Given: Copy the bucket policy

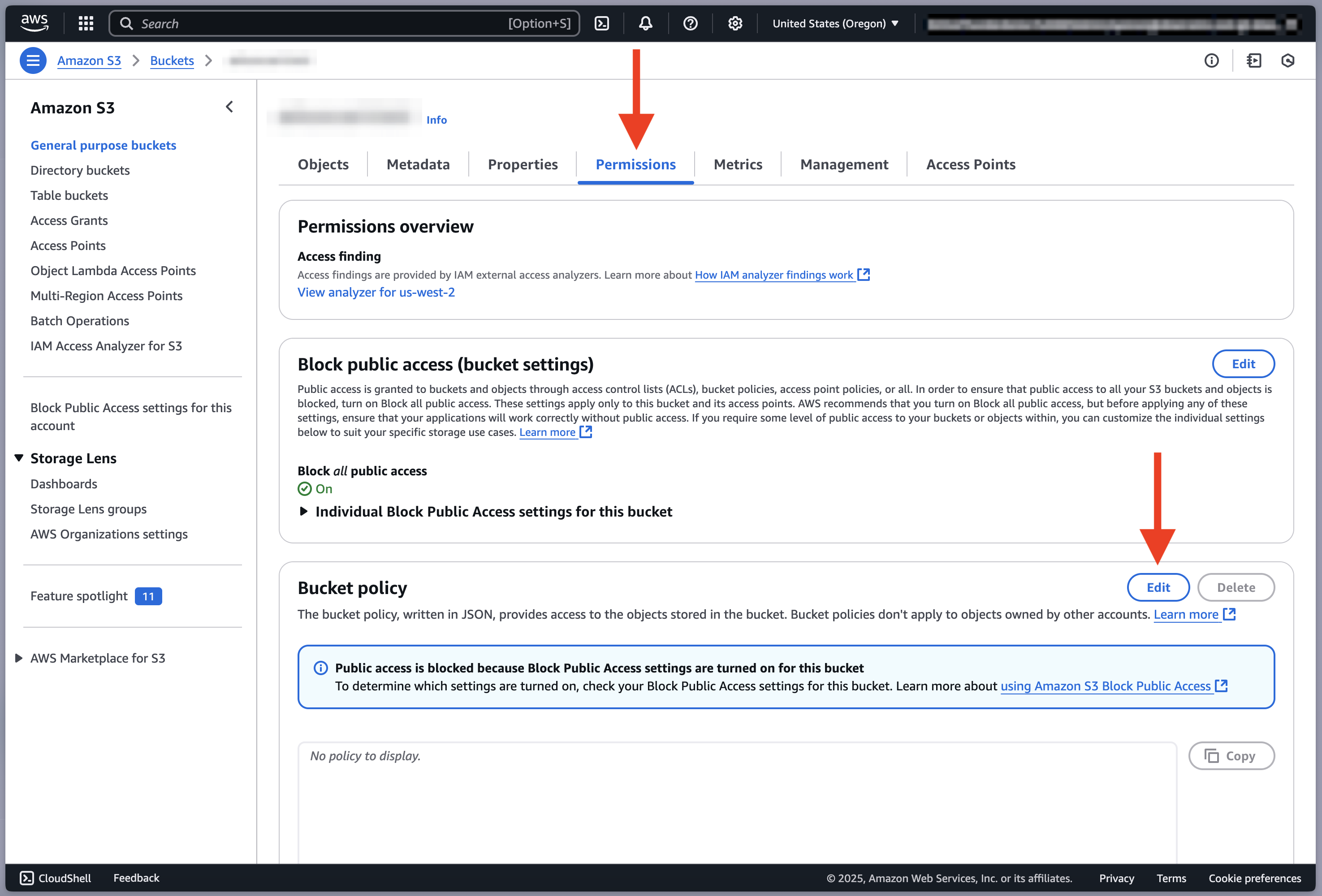Looking at the screenshot, I should (1231, 756).
